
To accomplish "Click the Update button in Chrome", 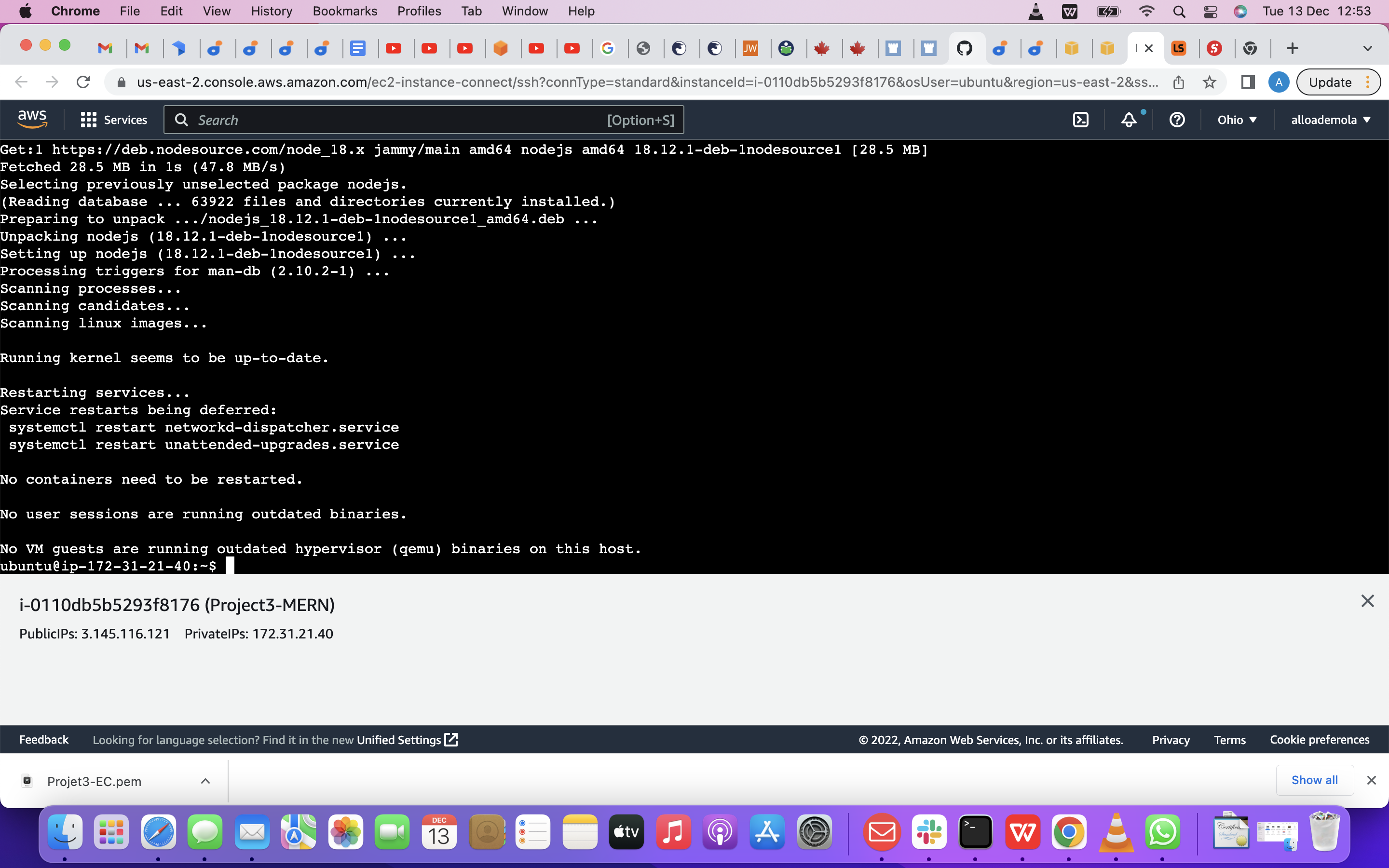I will [1332, 81].
